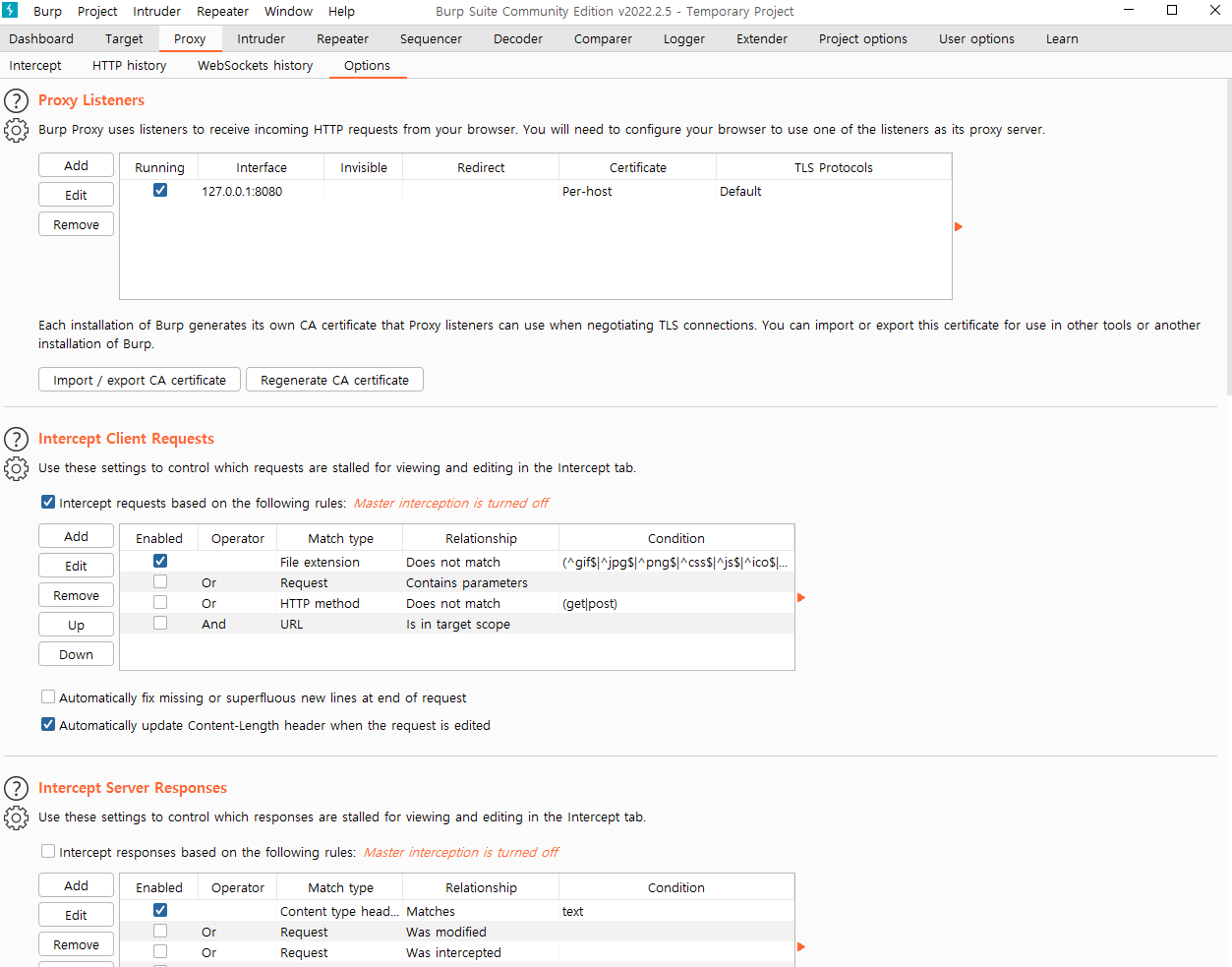Open the Intruder menu in menu bar
The width and height of the screenshot is (1232, 967).
pyautogui.click(x=157, y=12)
